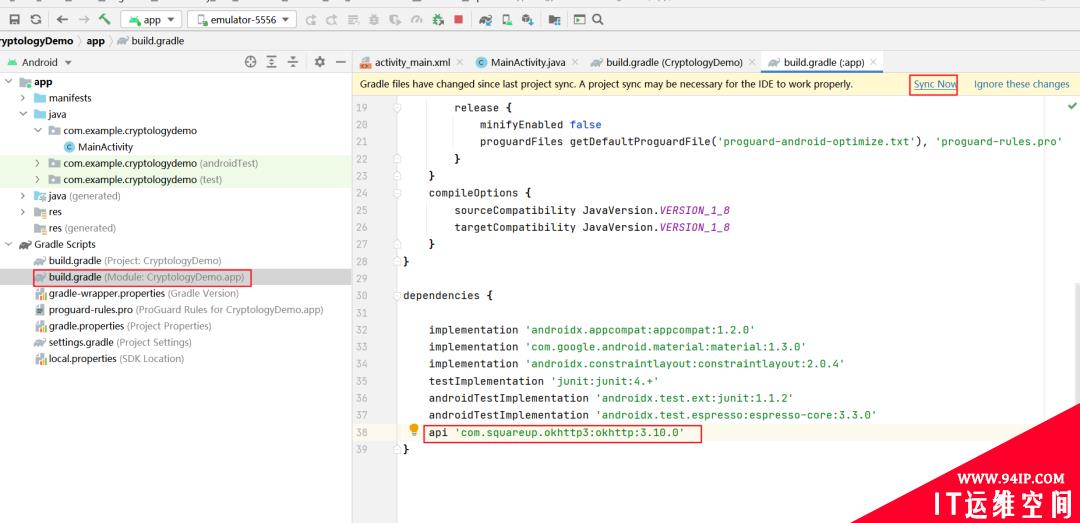Open project panel settings gear icon

(320, 62)
